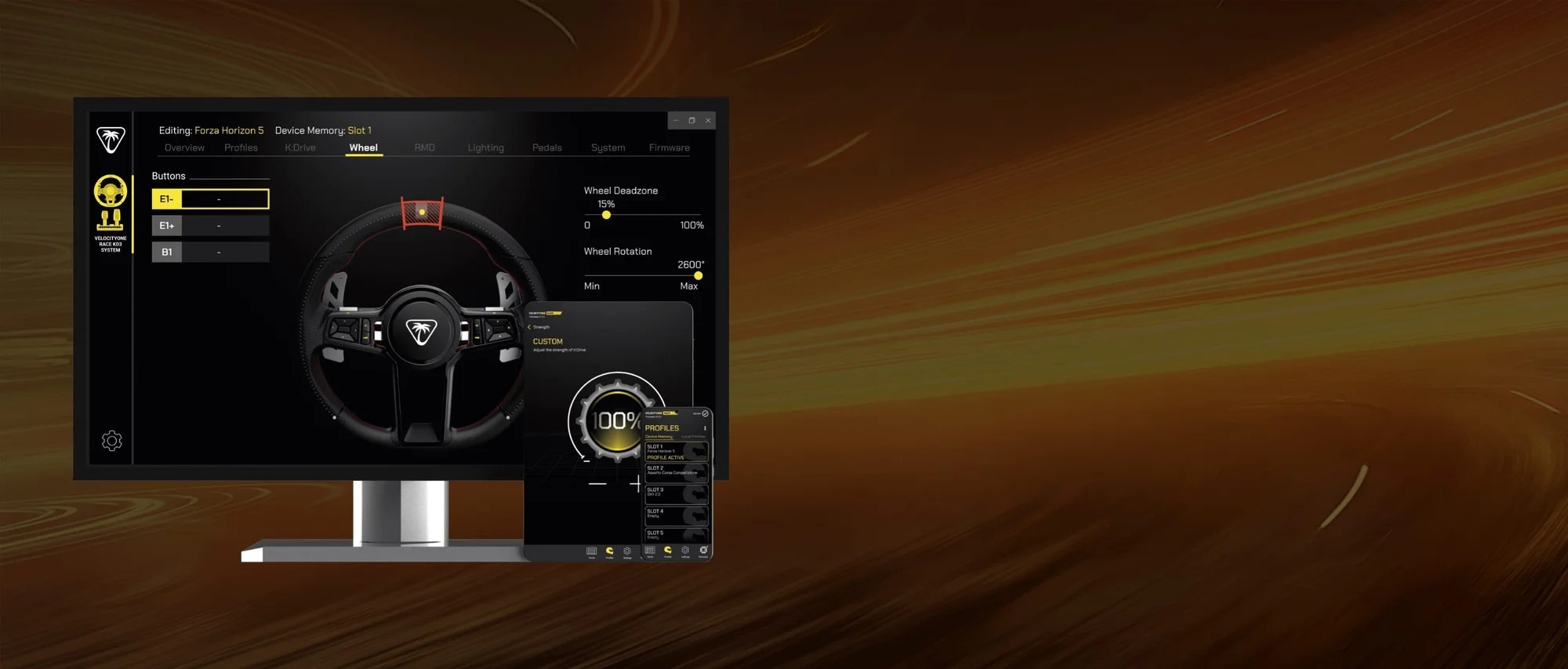Go back using the Strength chevron

point(529,327)
